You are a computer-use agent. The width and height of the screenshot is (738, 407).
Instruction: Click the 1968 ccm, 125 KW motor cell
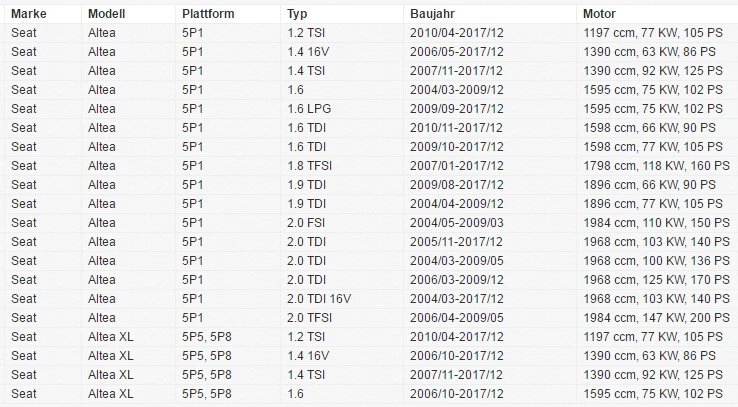point(657,279)
